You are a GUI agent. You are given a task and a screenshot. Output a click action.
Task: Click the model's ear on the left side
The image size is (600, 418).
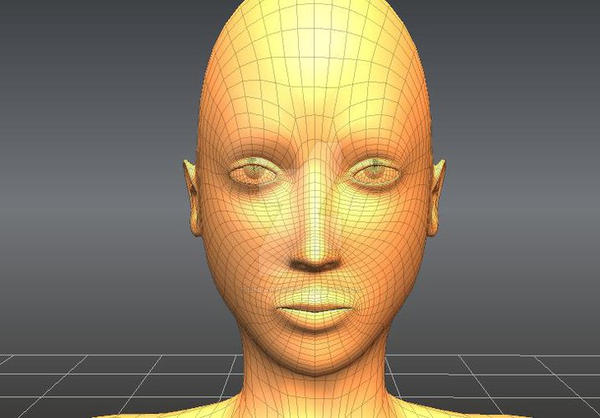click(x=192, y=197)
